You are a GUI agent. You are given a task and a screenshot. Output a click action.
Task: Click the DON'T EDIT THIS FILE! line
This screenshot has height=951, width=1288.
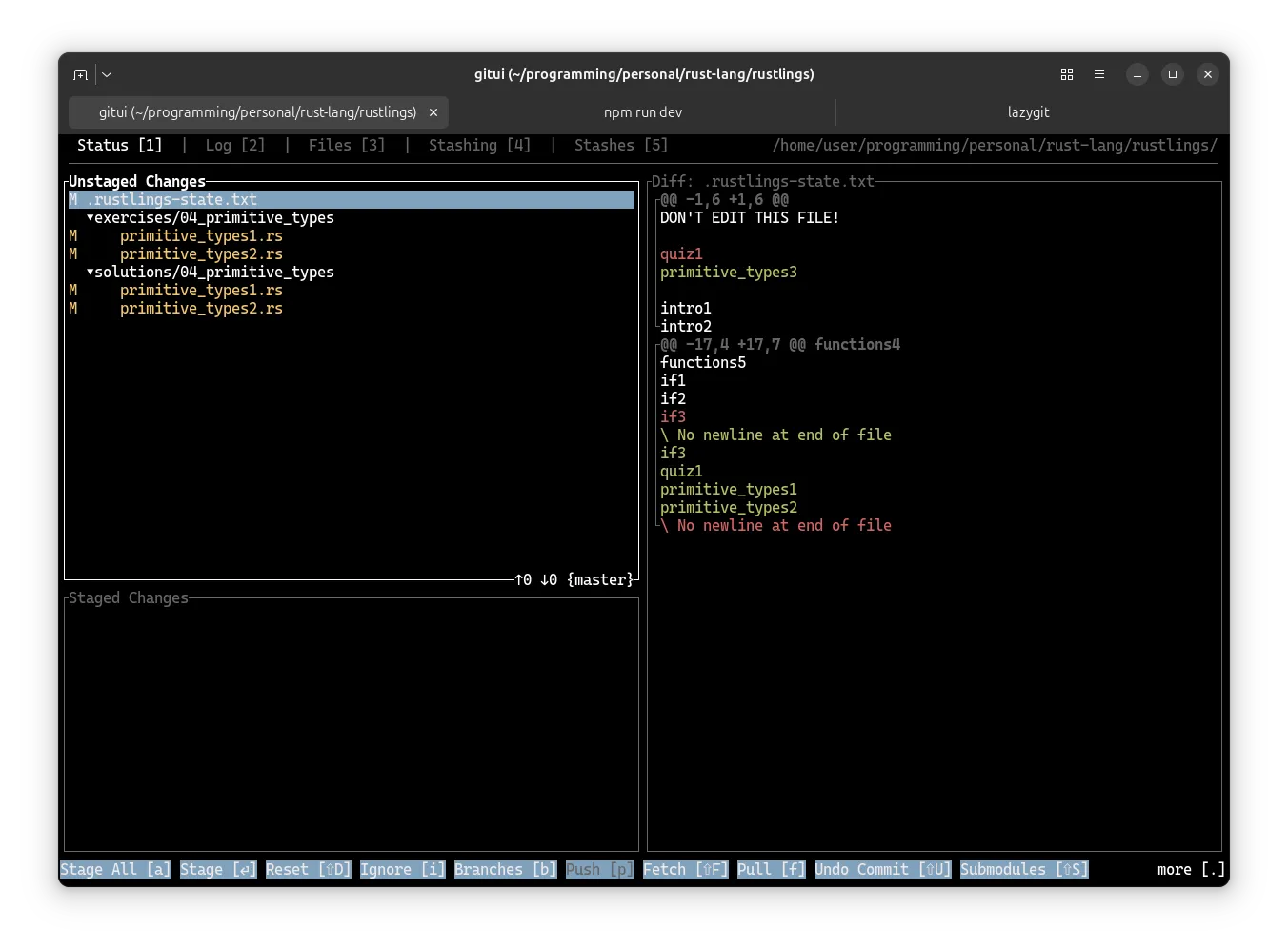click(750, 218)
